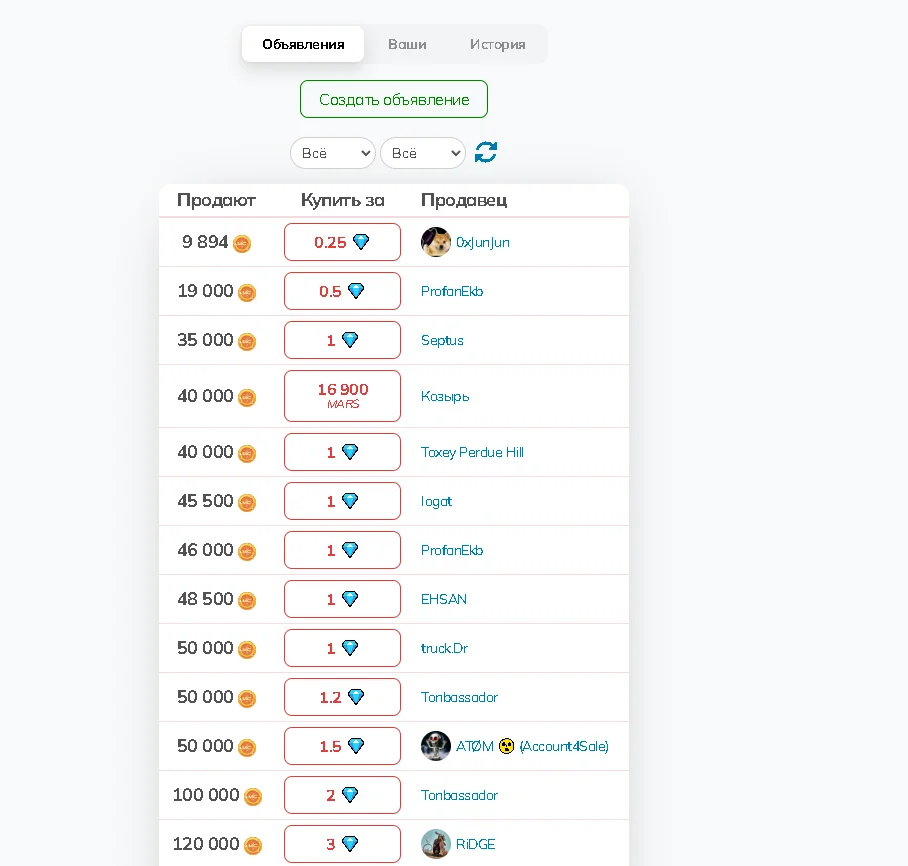
Task: Click the radiation emoji in ATØM's name
Action: 506,746
